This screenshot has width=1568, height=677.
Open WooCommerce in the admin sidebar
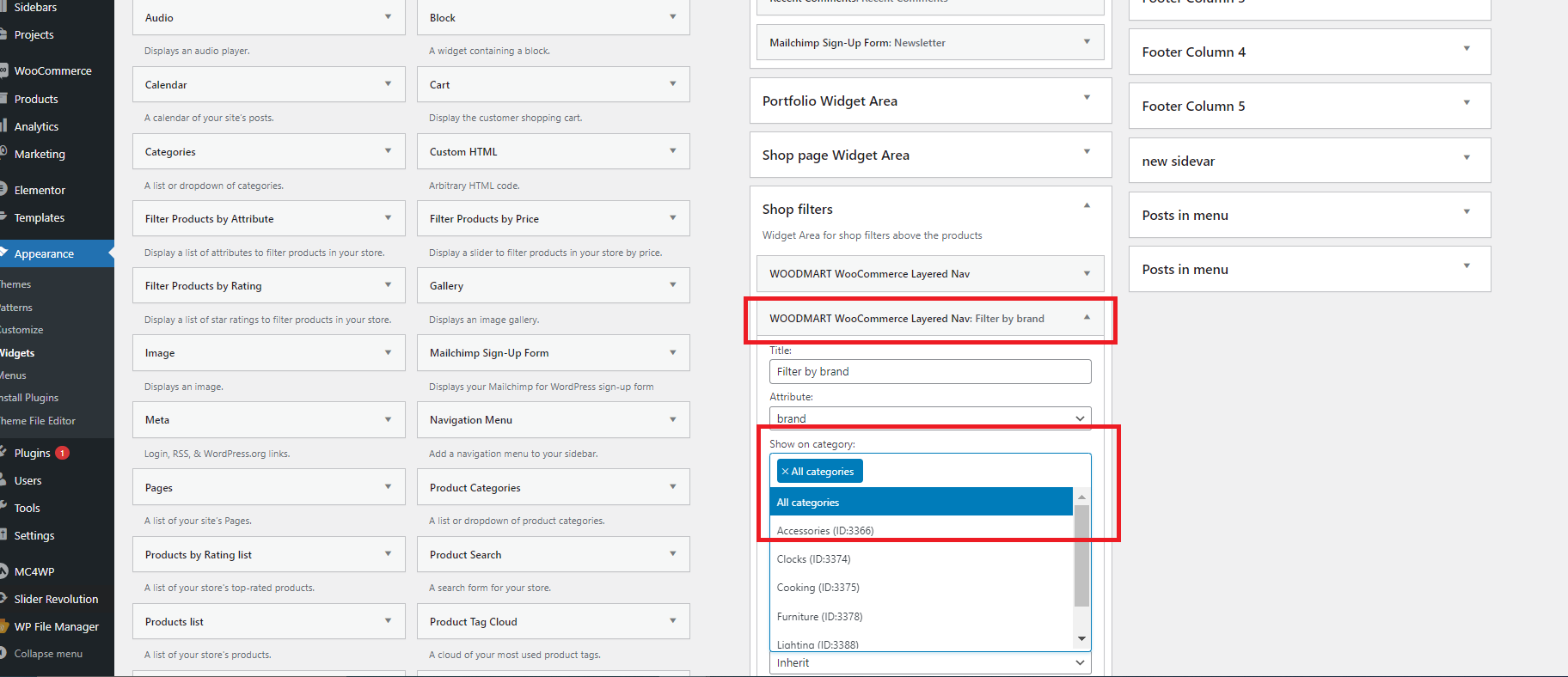(x=52, y=71)
